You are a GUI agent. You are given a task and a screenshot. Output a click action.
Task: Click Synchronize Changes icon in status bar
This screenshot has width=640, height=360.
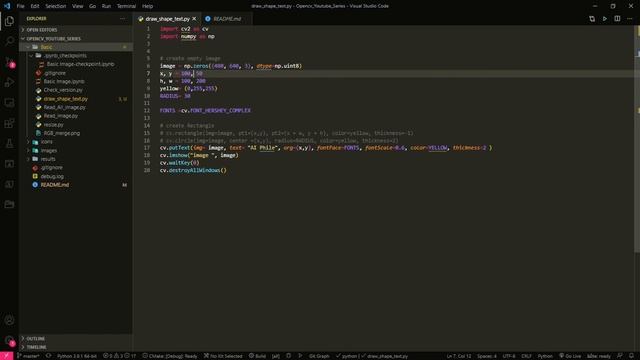coord(49,356)
